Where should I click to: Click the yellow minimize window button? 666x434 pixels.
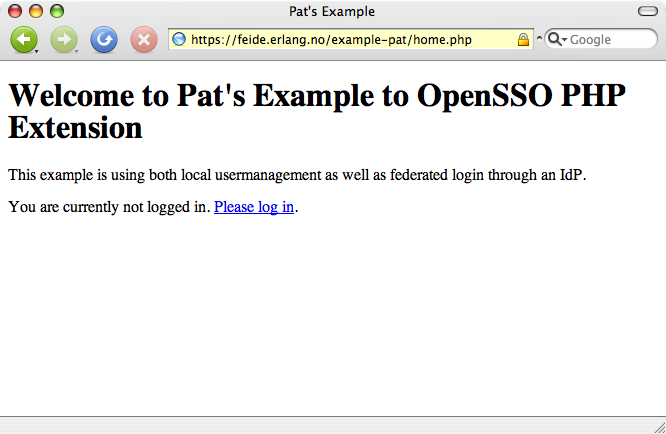(36, 11)
